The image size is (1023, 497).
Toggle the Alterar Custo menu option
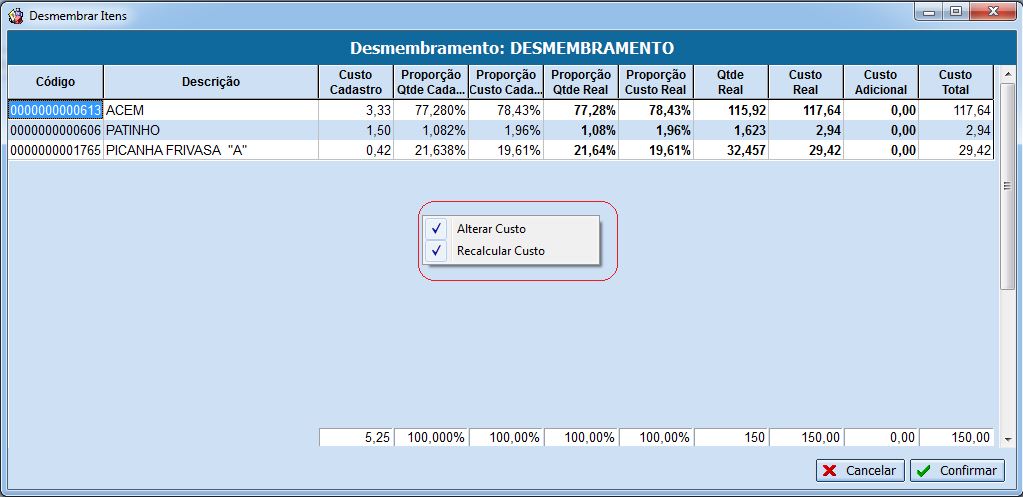coord(511,229)
